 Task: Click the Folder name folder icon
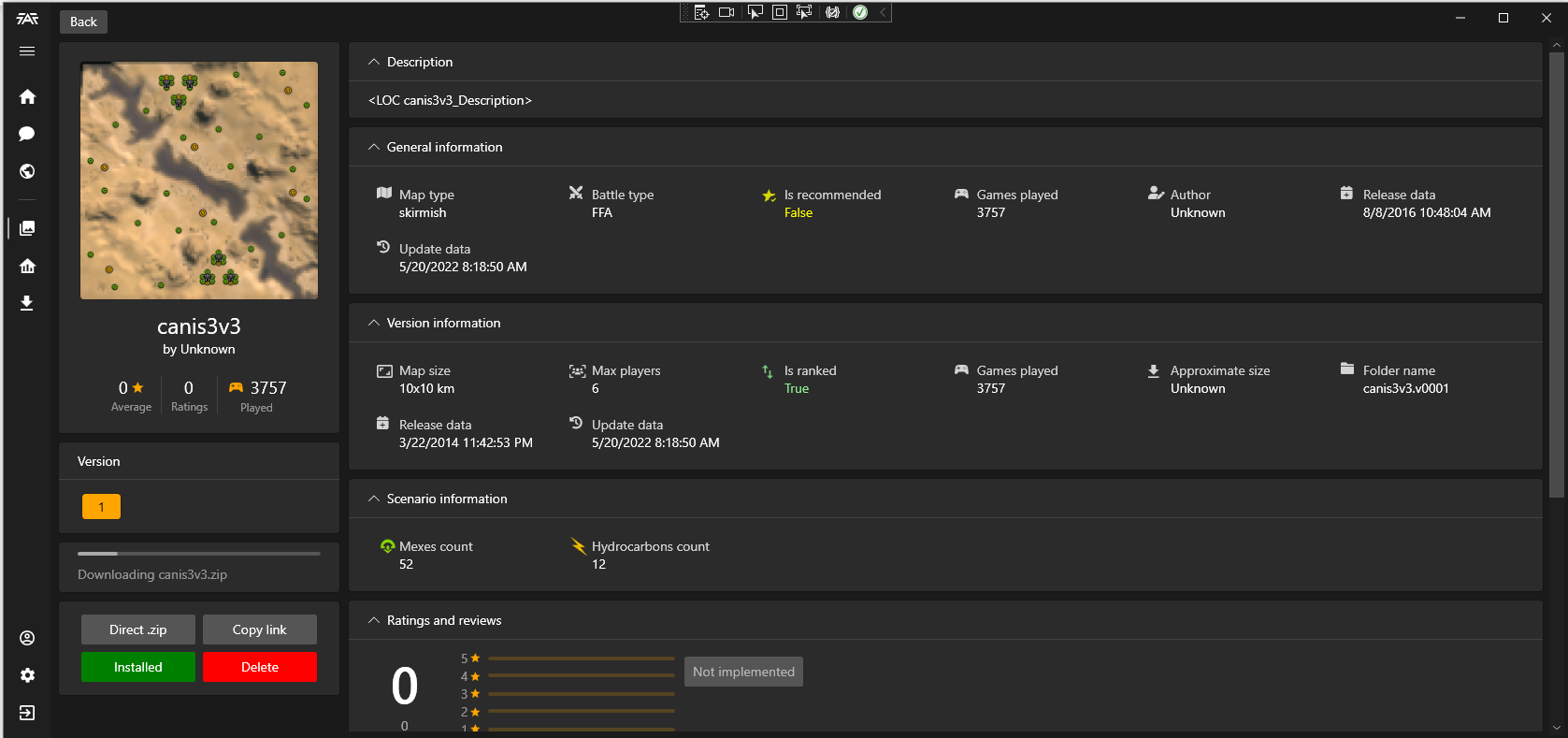(1347, 369)
